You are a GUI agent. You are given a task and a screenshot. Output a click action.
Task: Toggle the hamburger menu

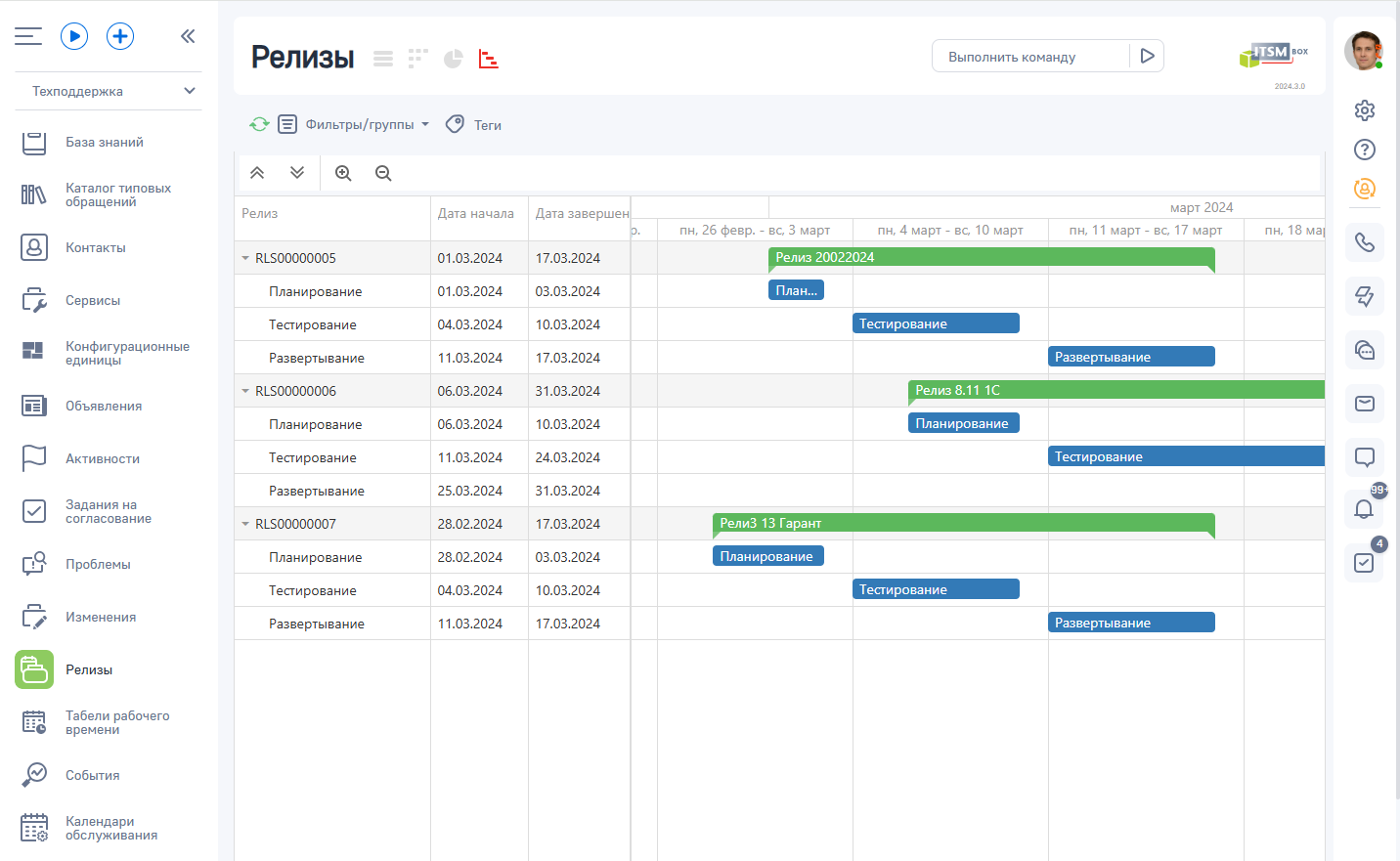[x=28, y=36]
